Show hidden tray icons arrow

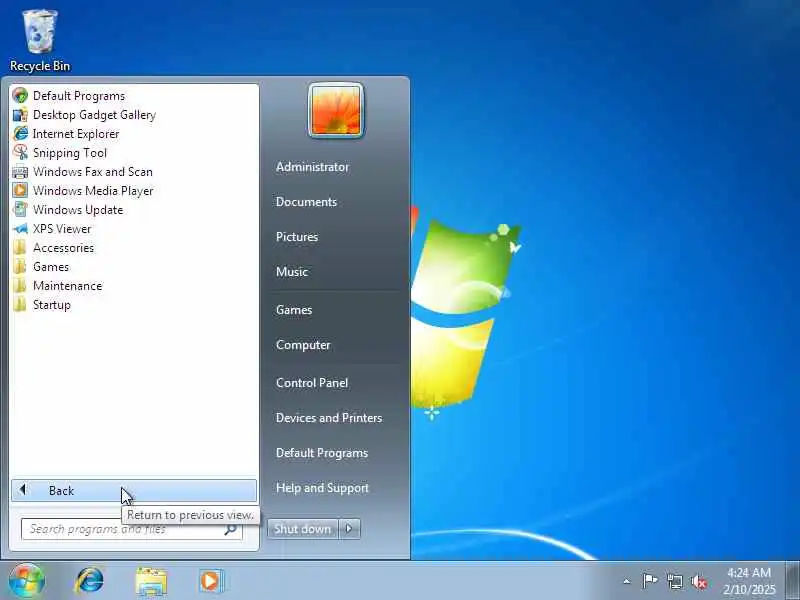click(x=627, y=581)
